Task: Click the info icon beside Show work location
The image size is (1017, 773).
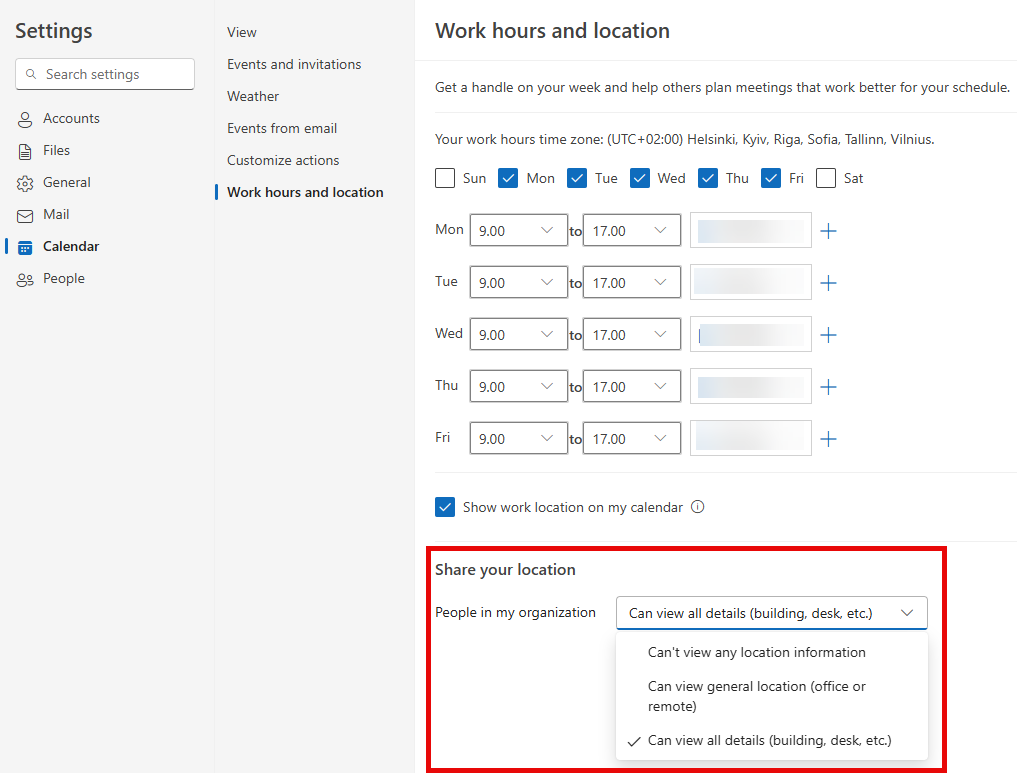Action: (697, 507)
